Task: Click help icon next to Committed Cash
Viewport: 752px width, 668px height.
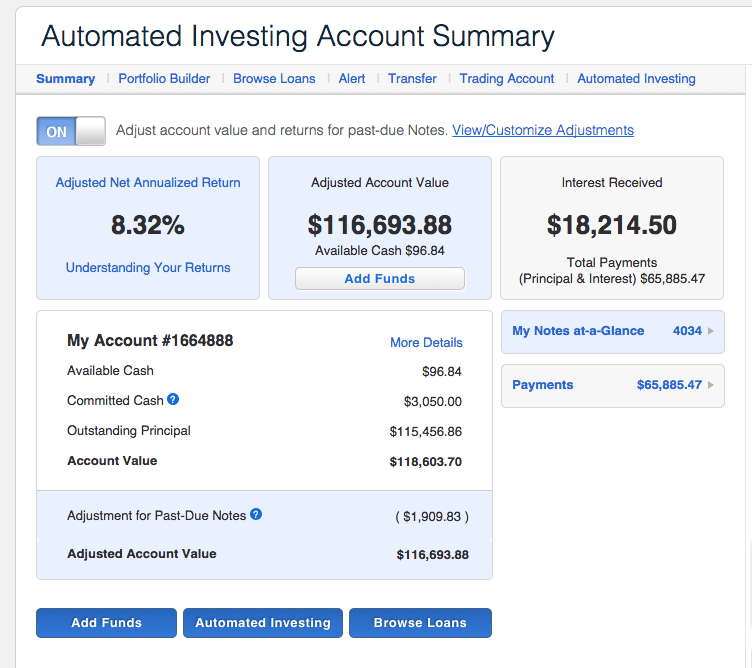Action: pos(173,400)
